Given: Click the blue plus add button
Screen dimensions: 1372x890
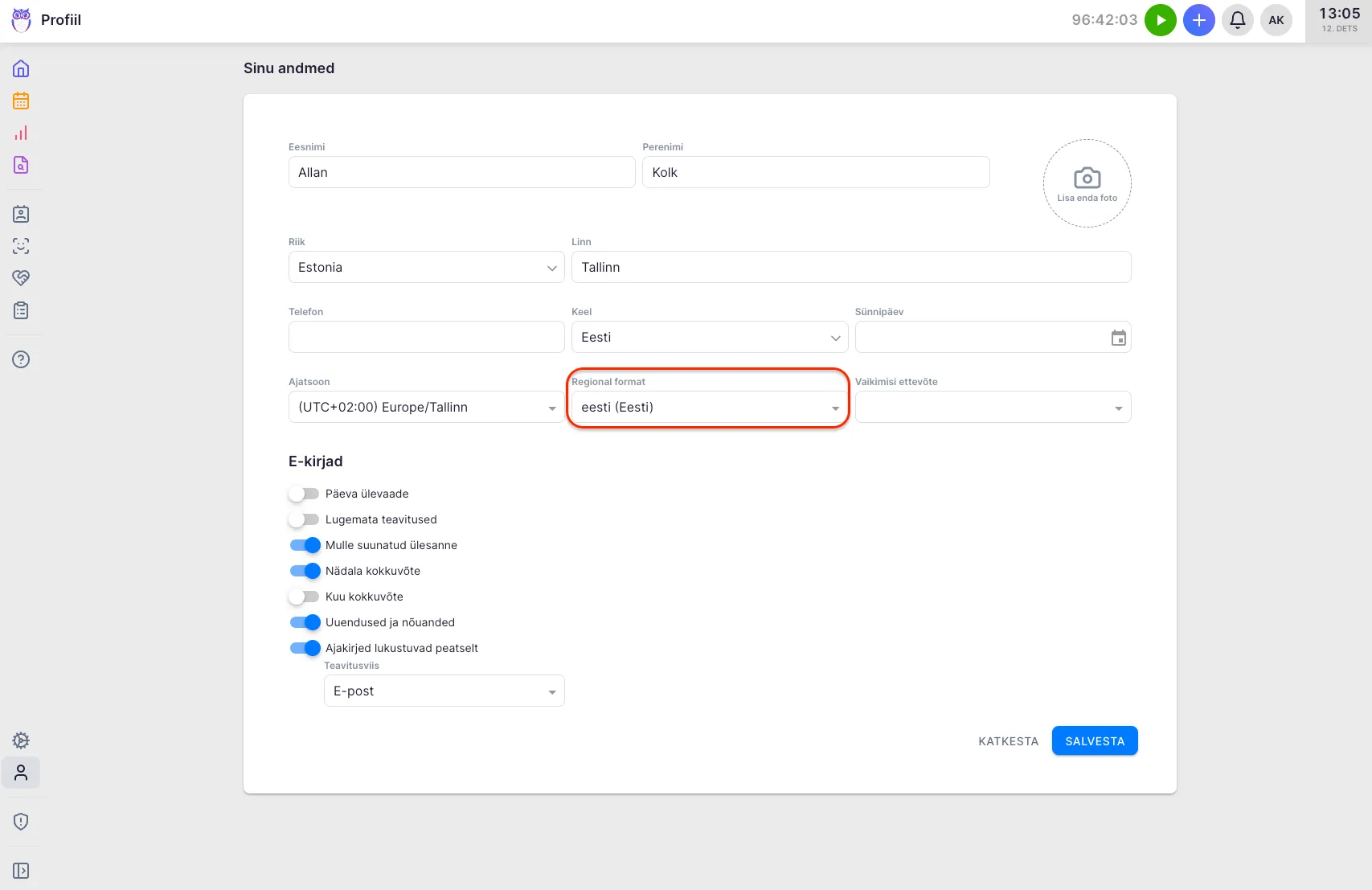Looking at the screenshot, I should pos(1198,20).
